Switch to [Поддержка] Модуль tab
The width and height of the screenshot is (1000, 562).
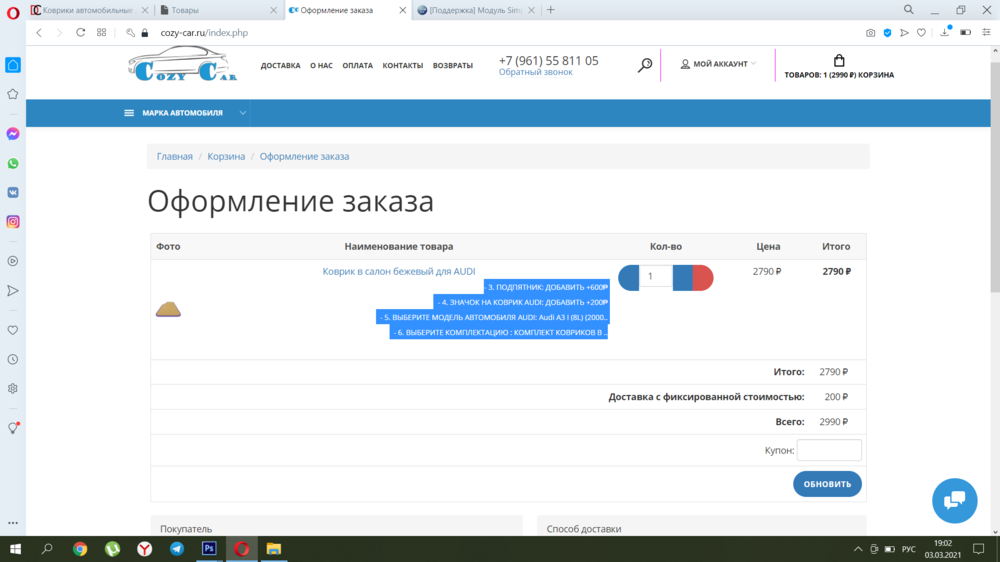click(x=476, y=10)
